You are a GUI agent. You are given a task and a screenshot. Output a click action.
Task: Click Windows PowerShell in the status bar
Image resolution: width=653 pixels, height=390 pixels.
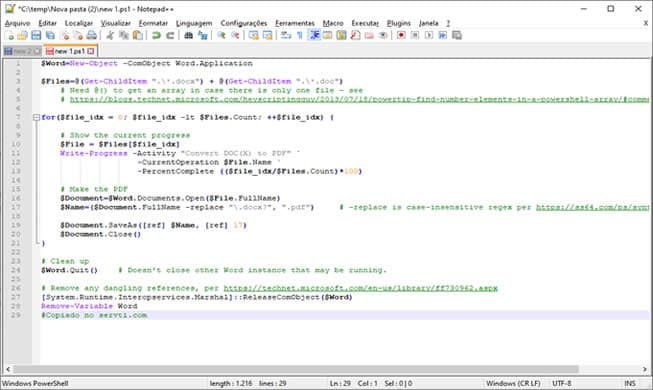click(35, 383)
